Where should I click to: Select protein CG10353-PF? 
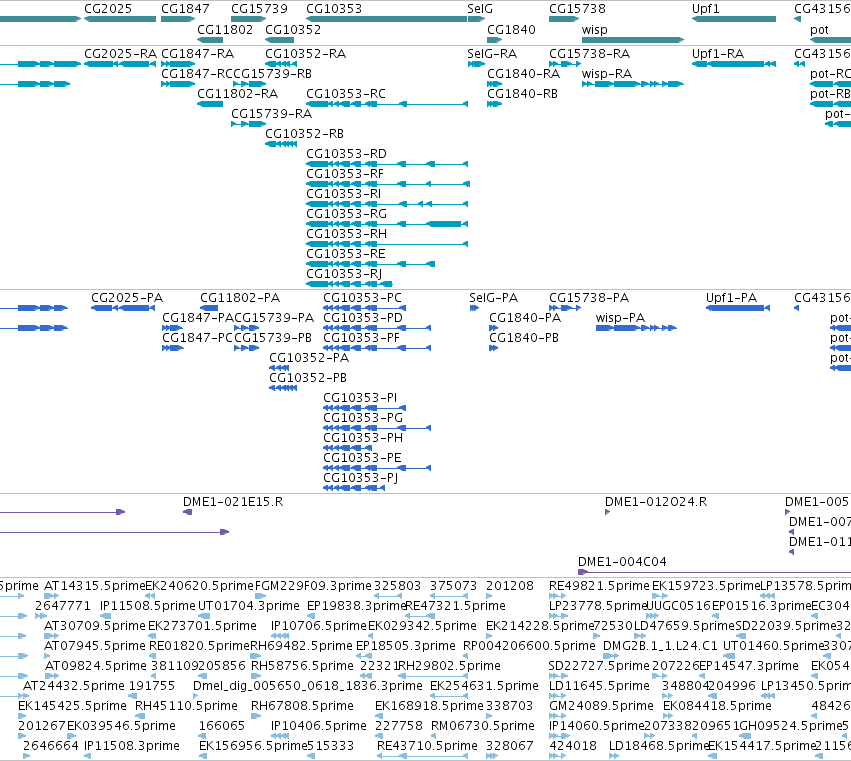point(361,338)
